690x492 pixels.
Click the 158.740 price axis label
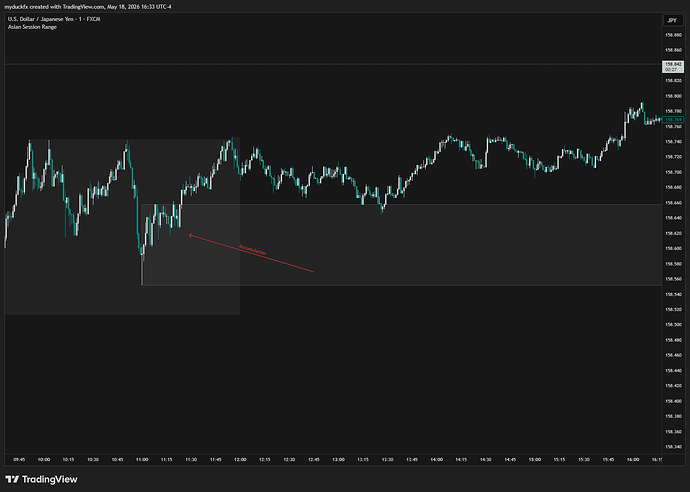tap(673, 142)
